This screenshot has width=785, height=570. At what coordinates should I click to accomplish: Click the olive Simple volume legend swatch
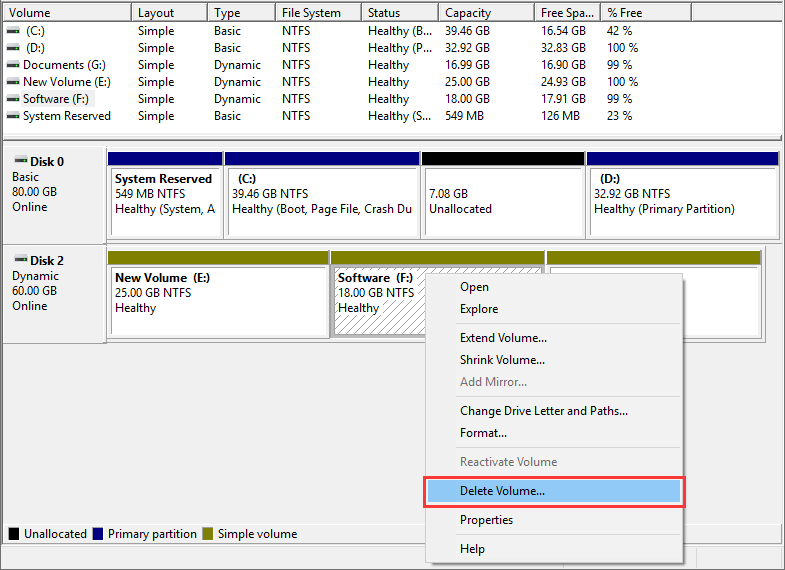pyautogui.click(x=208, y=534)
